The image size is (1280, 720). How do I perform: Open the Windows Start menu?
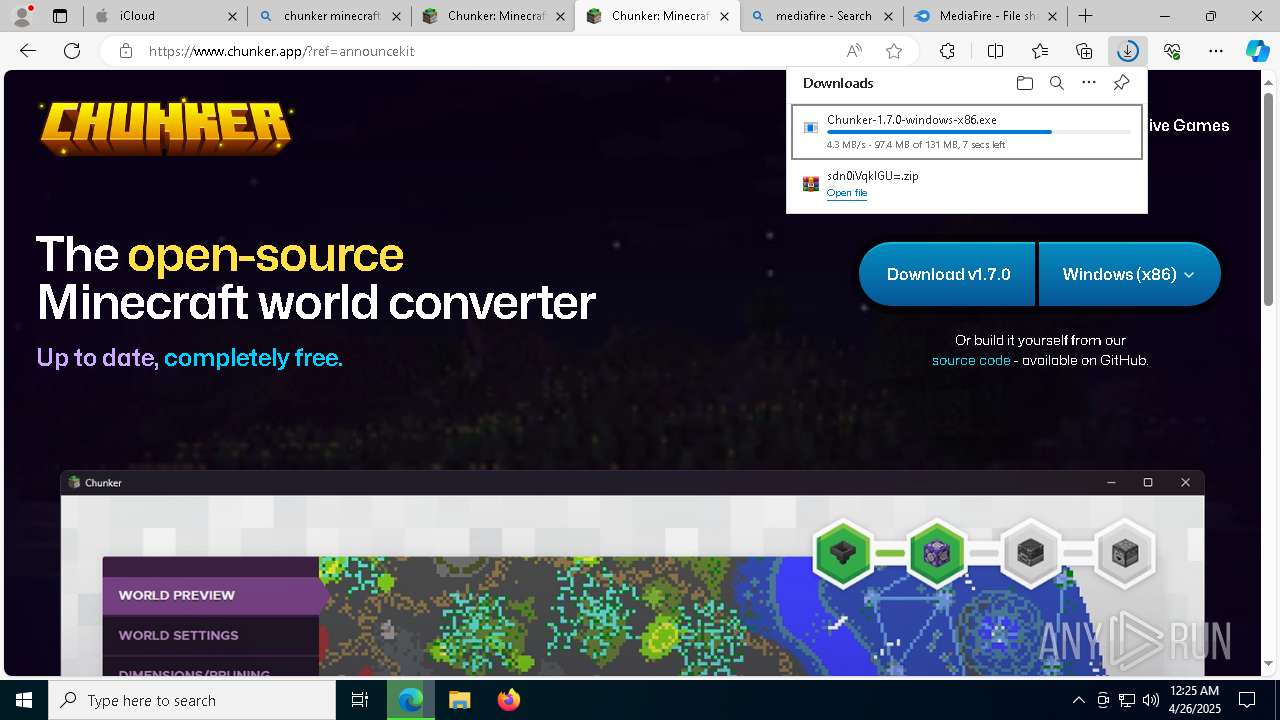pos(24,700)
